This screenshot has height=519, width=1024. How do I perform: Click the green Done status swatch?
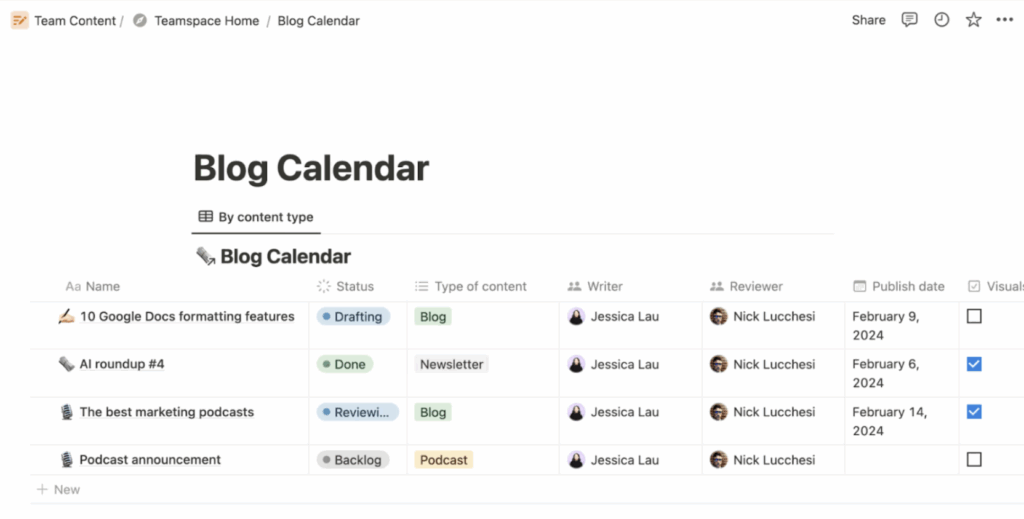point(345,364)
